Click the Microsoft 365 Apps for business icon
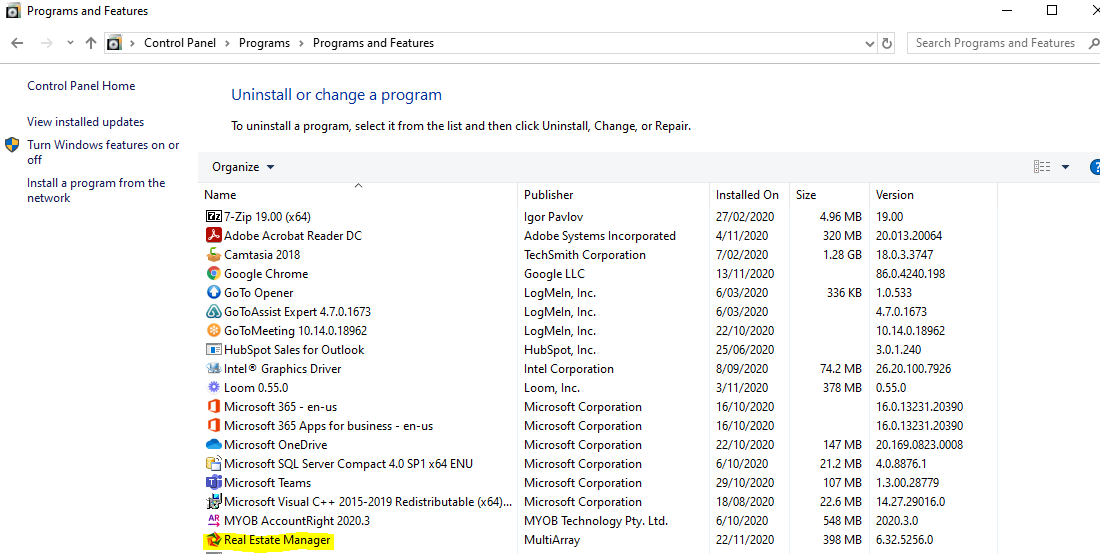This screenshot has width=1100, height=554. 213,425
